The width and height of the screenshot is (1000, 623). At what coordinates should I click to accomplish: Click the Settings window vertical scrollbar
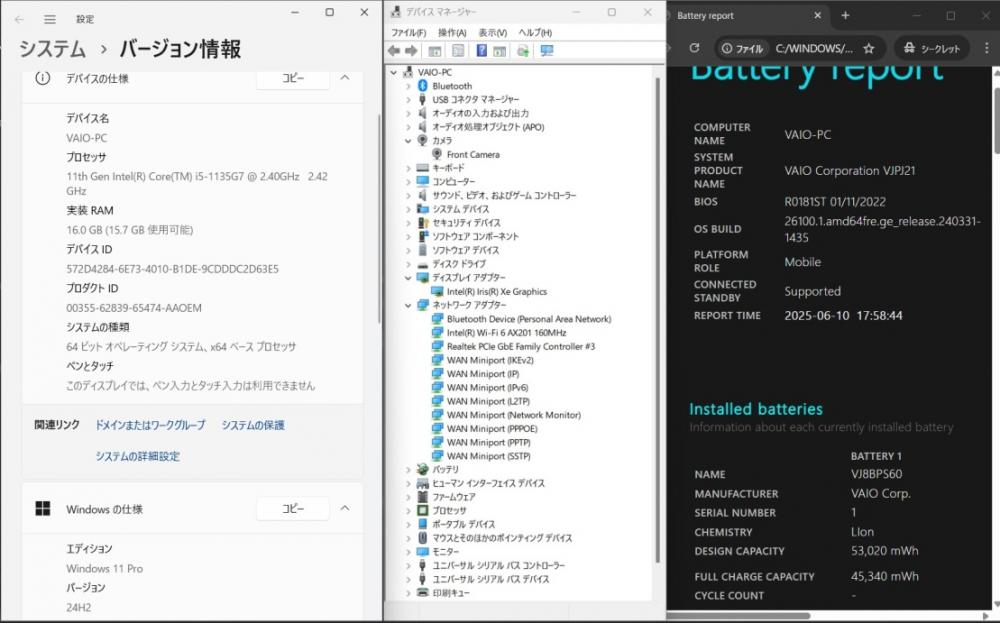click(x=379, y=217)
